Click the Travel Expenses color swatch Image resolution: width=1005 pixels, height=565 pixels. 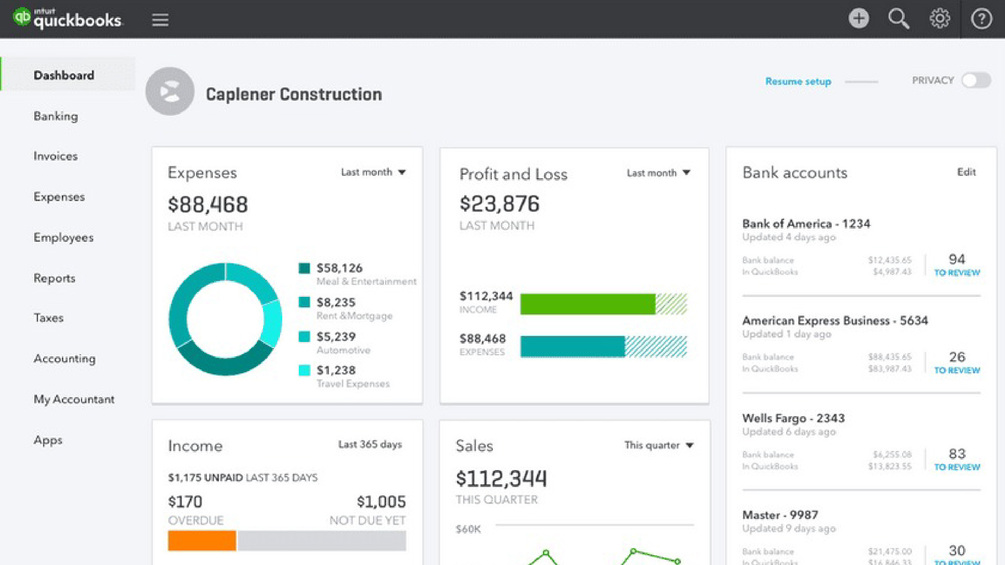(304, 370)
